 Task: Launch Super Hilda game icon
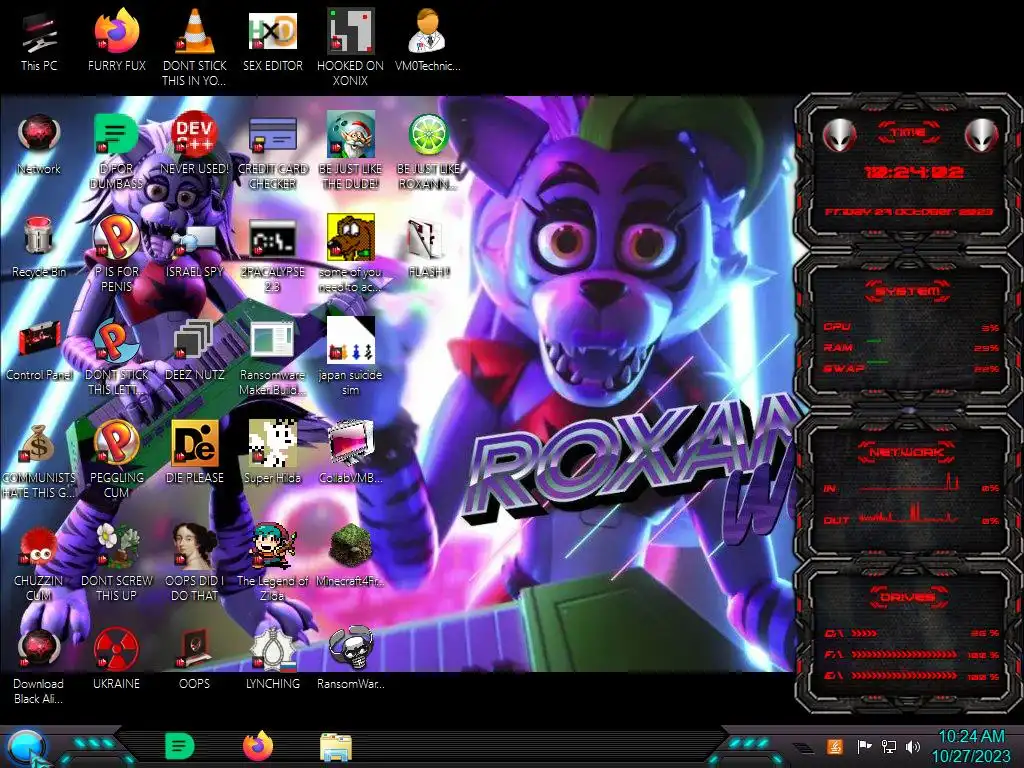pyautogui.click(x=272, y=453)
